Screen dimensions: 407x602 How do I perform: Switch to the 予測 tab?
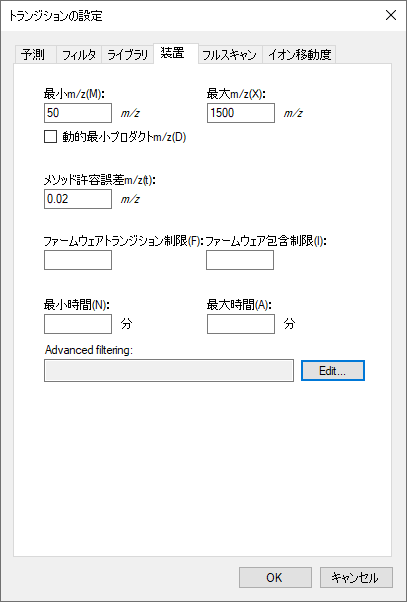[35, 55]
